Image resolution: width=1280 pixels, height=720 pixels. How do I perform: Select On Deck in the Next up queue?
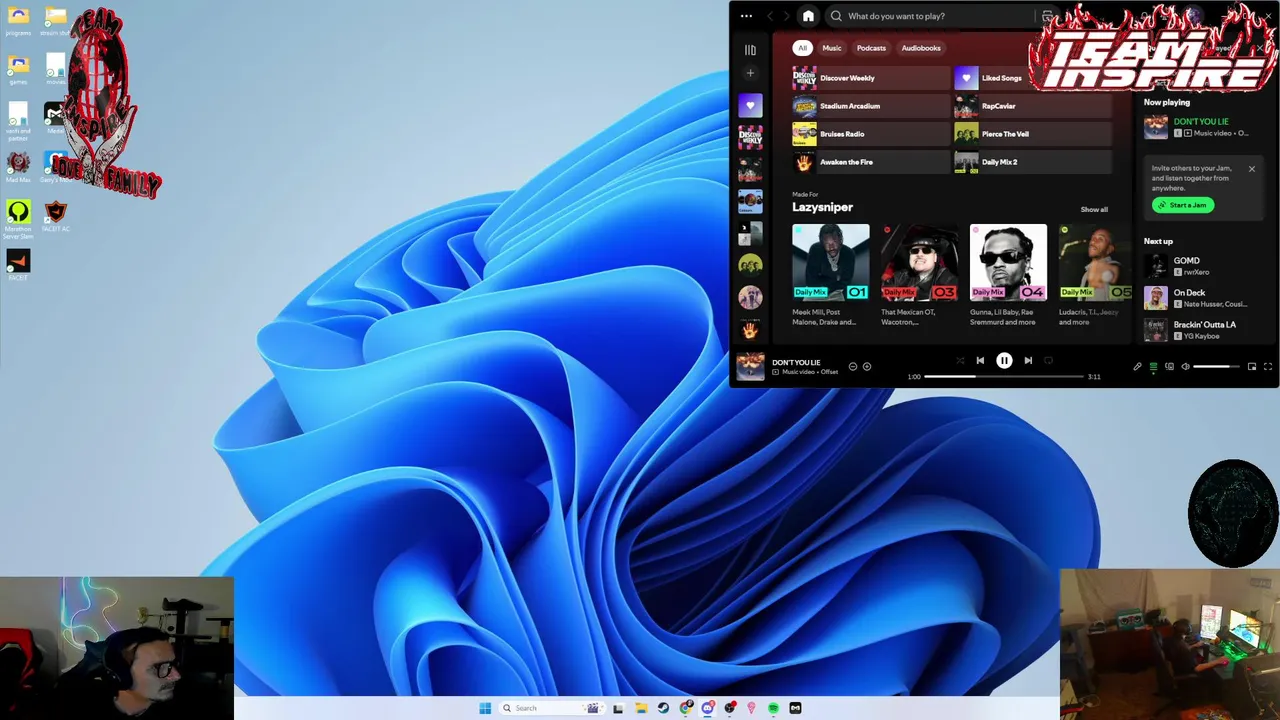click(1206, 298)
